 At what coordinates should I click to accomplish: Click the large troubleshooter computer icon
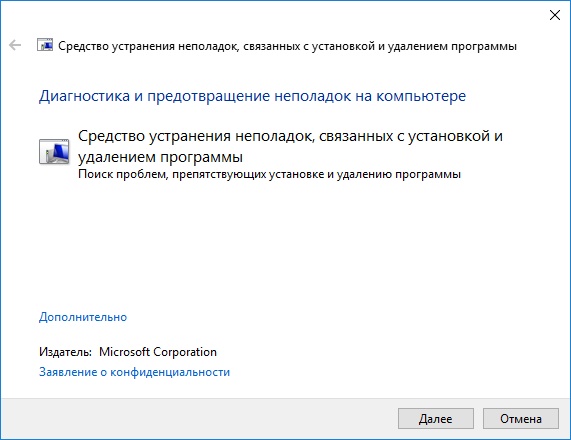54,151
